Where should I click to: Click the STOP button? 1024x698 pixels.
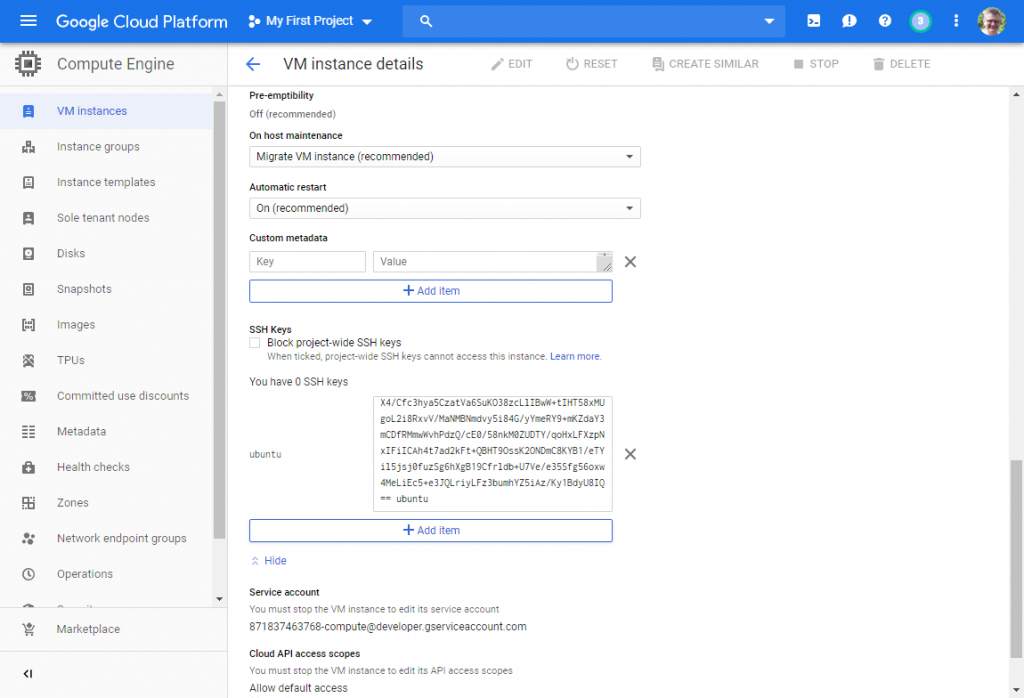coord(816,64)
